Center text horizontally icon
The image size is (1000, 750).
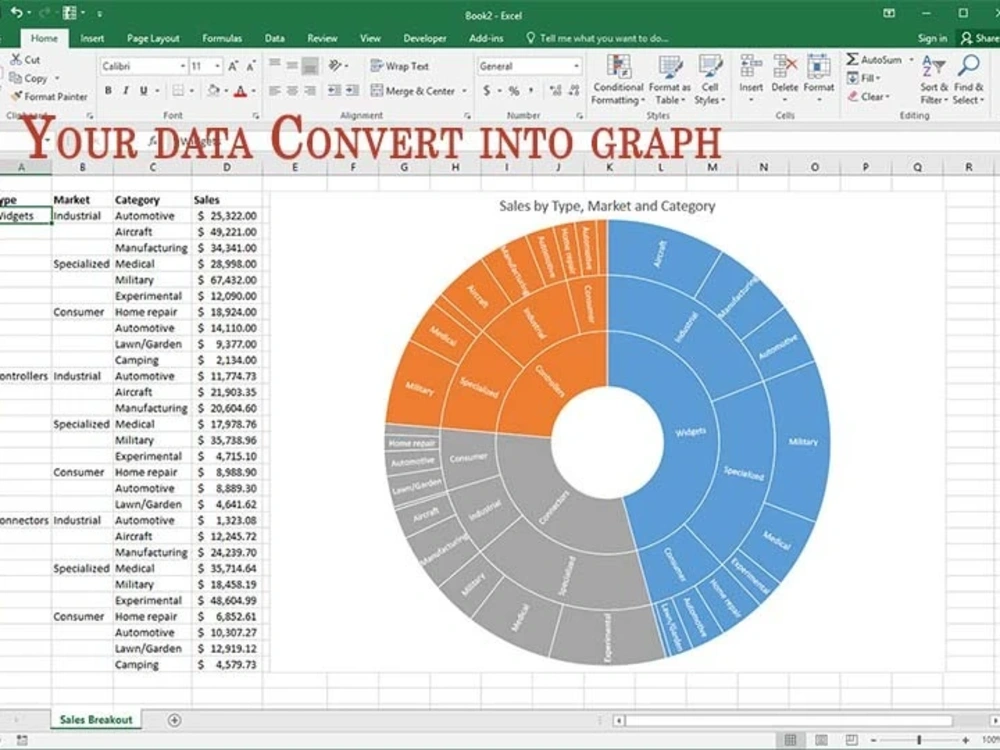click(x=292, y=91)
